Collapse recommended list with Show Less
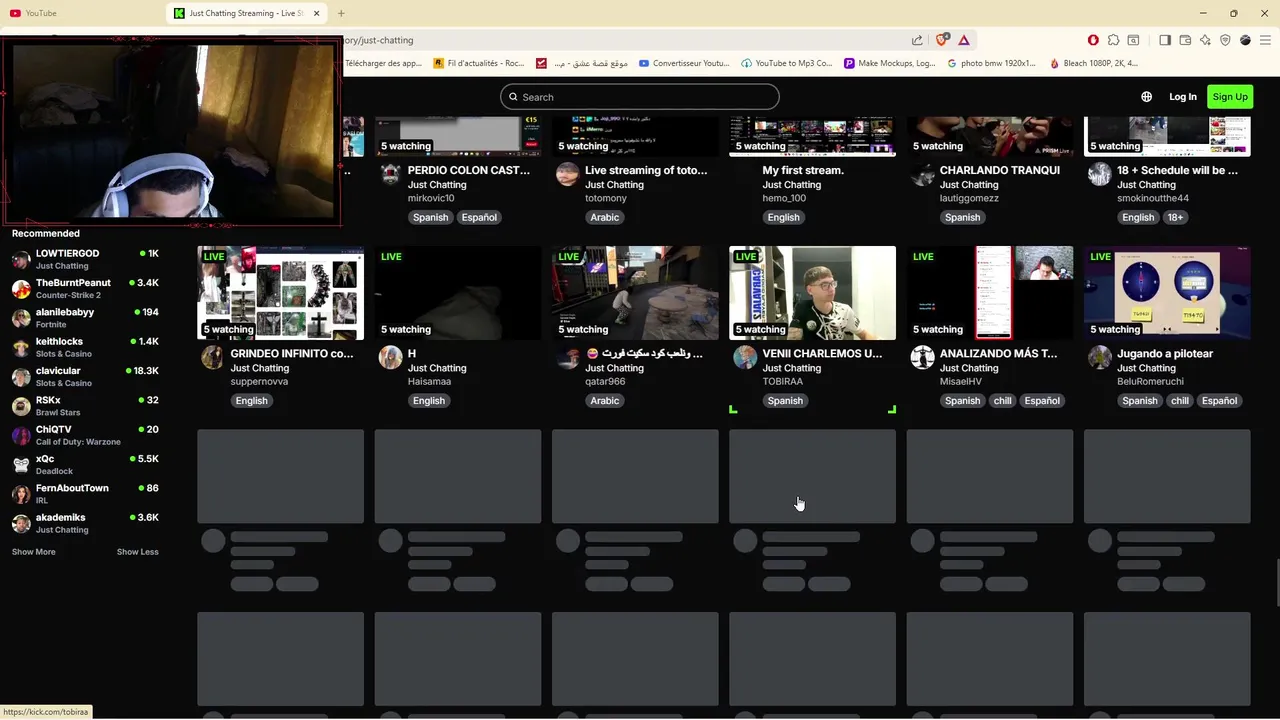Image resolution: width=1280 pixels, height=720 pixels. (x=138, y=552)
